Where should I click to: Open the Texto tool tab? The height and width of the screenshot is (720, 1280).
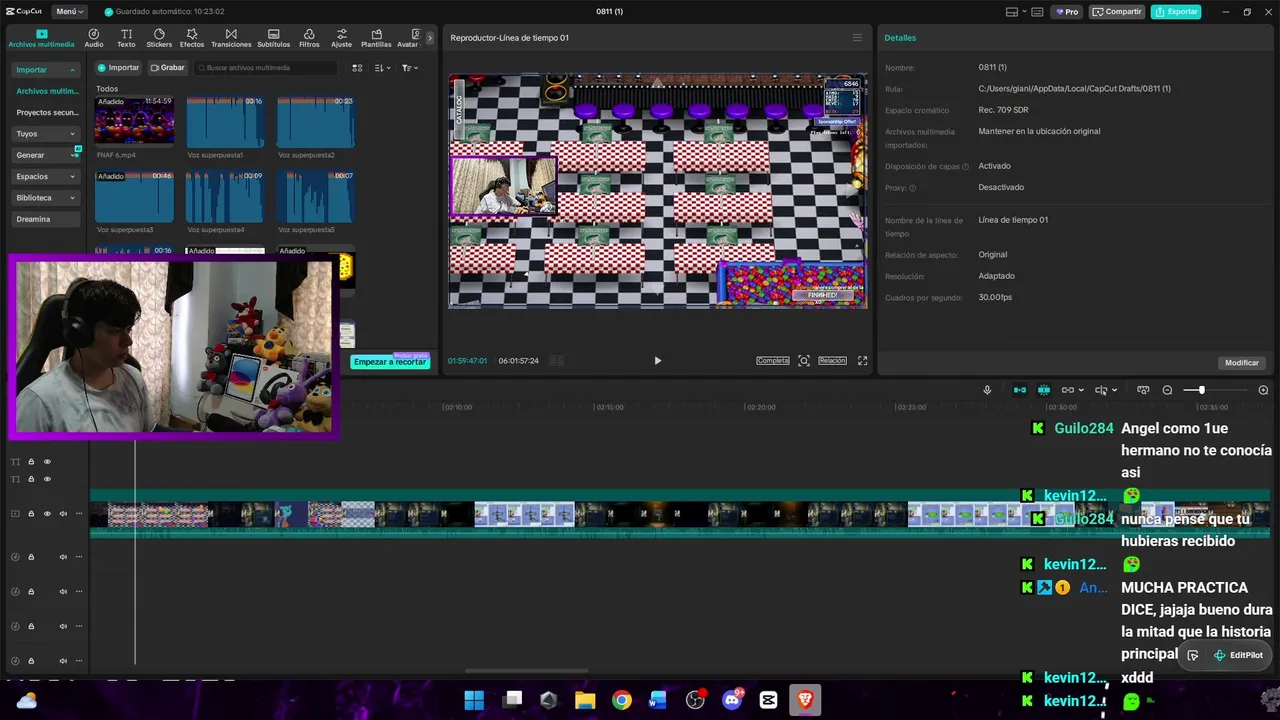coord(126,38)
